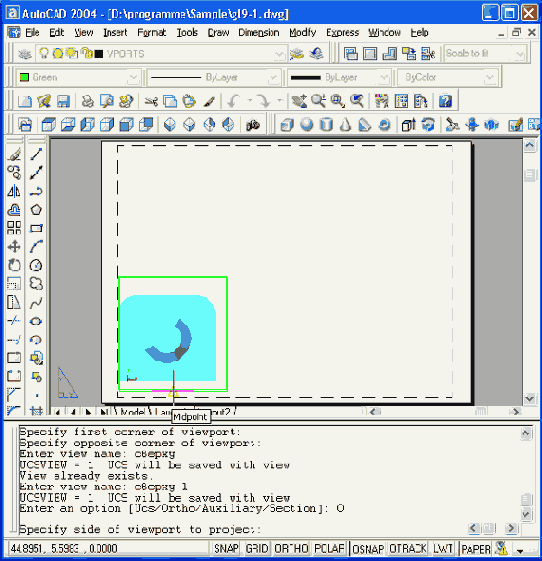Open the Express menu
The image size is (542, 561).
click(x=342, y=33)
